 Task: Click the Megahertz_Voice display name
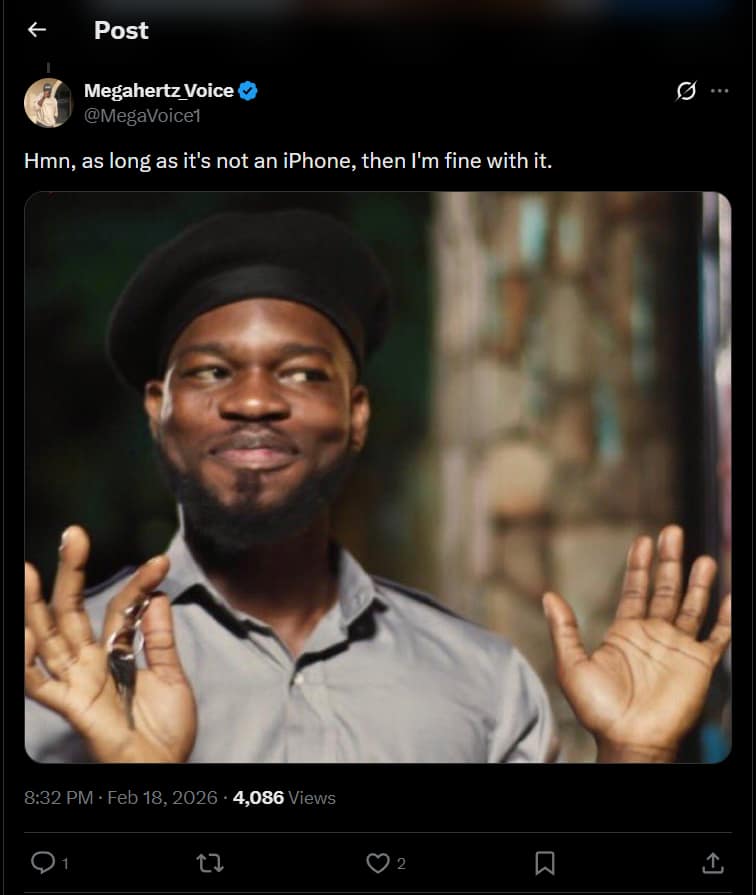click(159, 91)
